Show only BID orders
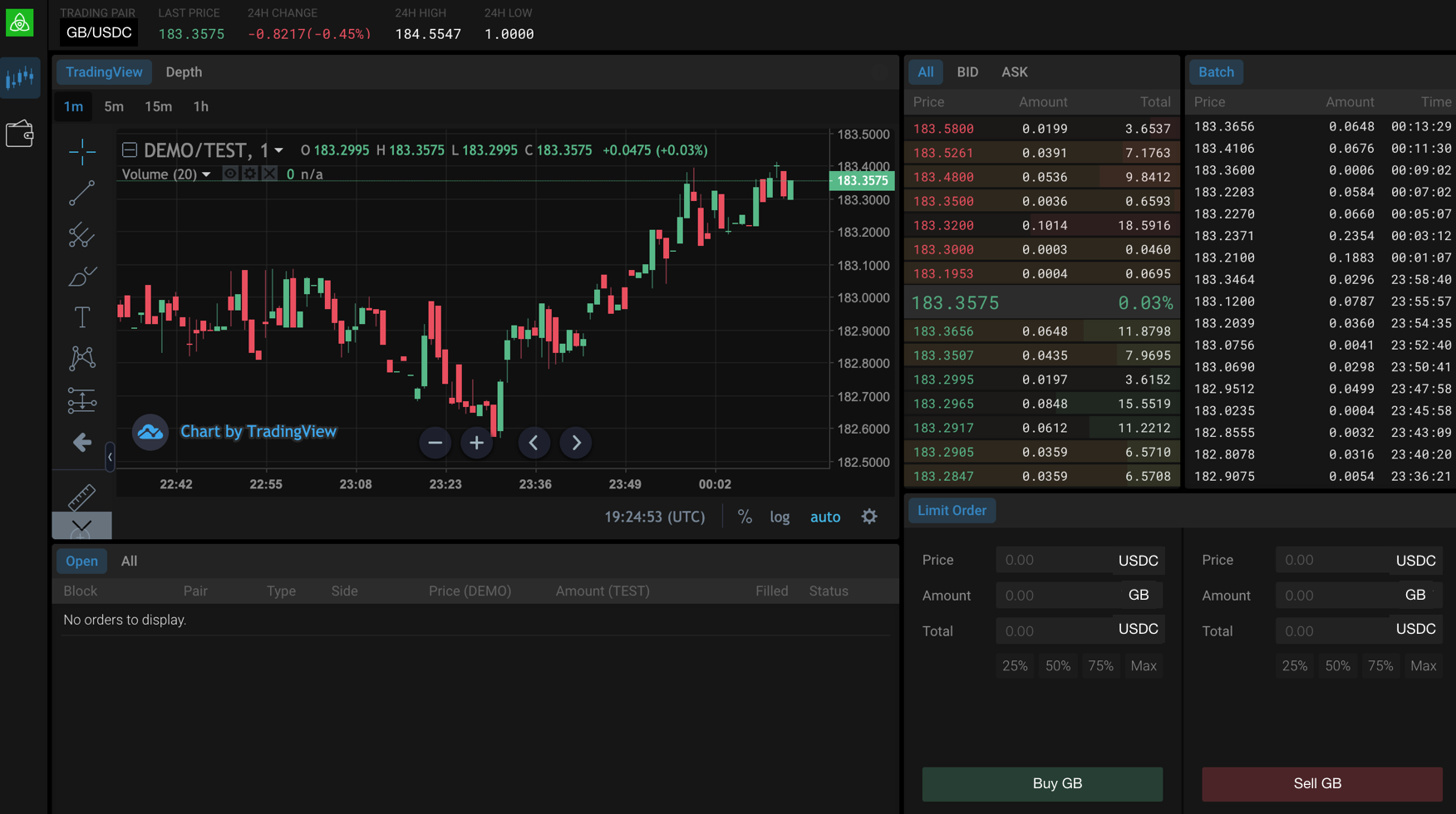This screenshot has width=1456, height=814. pos(967,72)
